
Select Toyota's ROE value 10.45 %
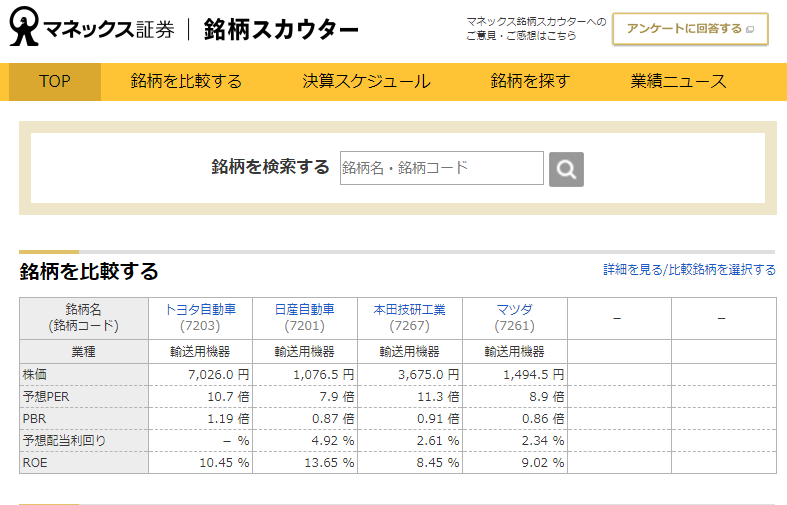coord(224,463)
